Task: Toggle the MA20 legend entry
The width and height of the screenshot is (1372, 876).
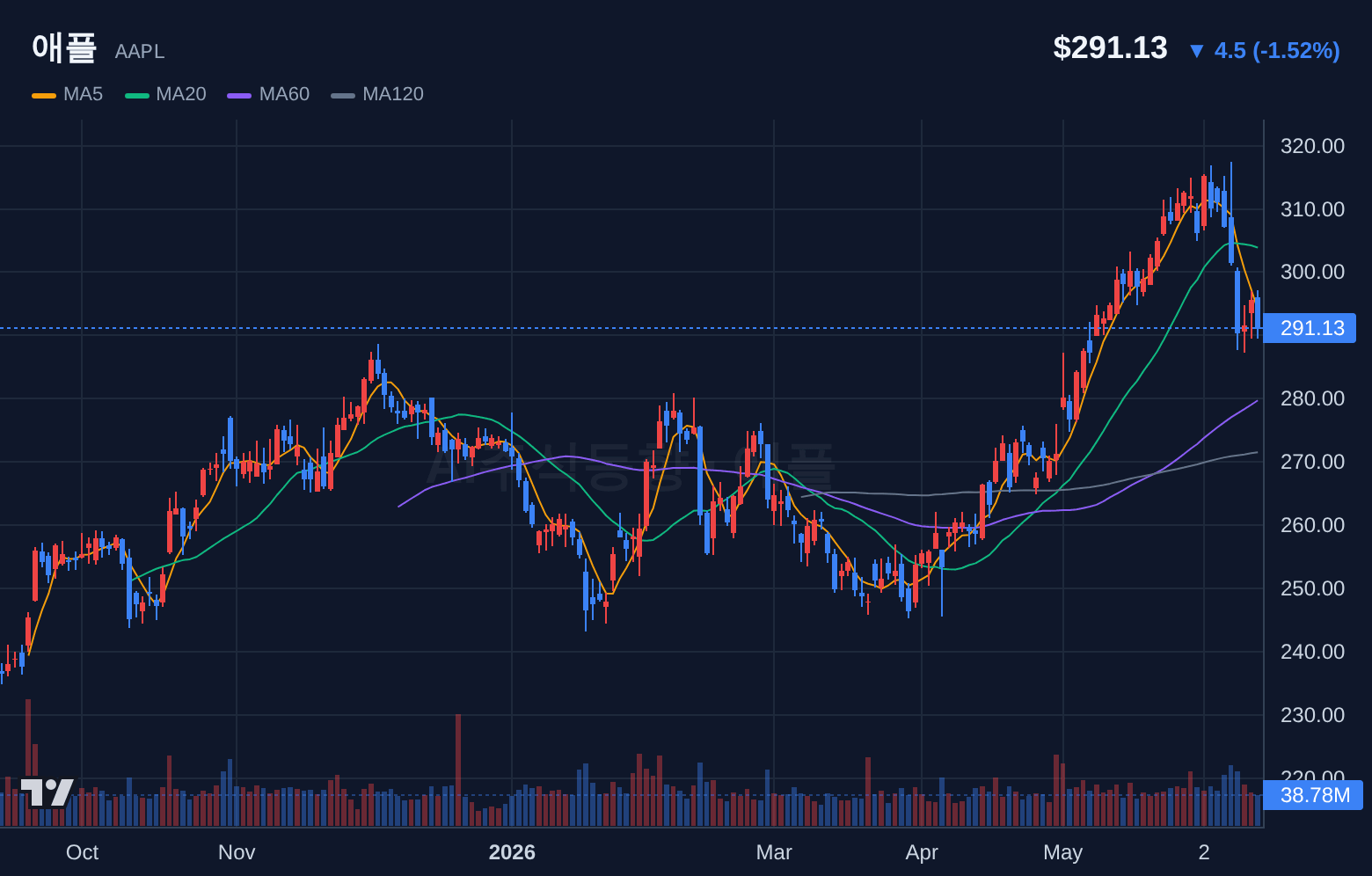Action: coord(165,94)
